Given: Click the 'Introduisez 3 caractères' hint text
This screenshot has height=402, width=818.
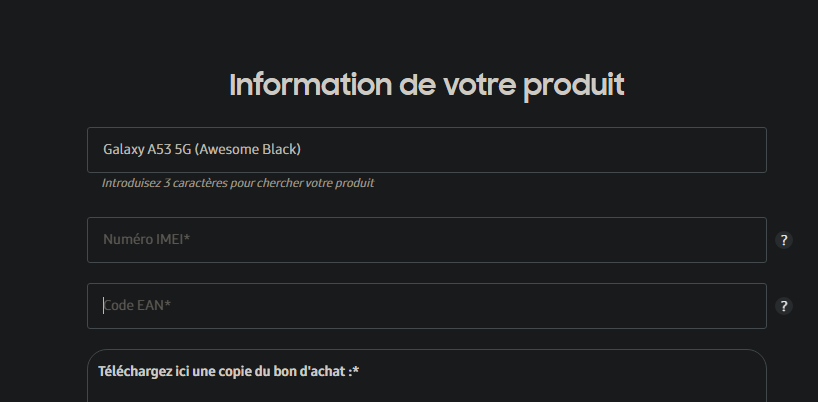Looking at the screenshot, I should pos(237,183).
